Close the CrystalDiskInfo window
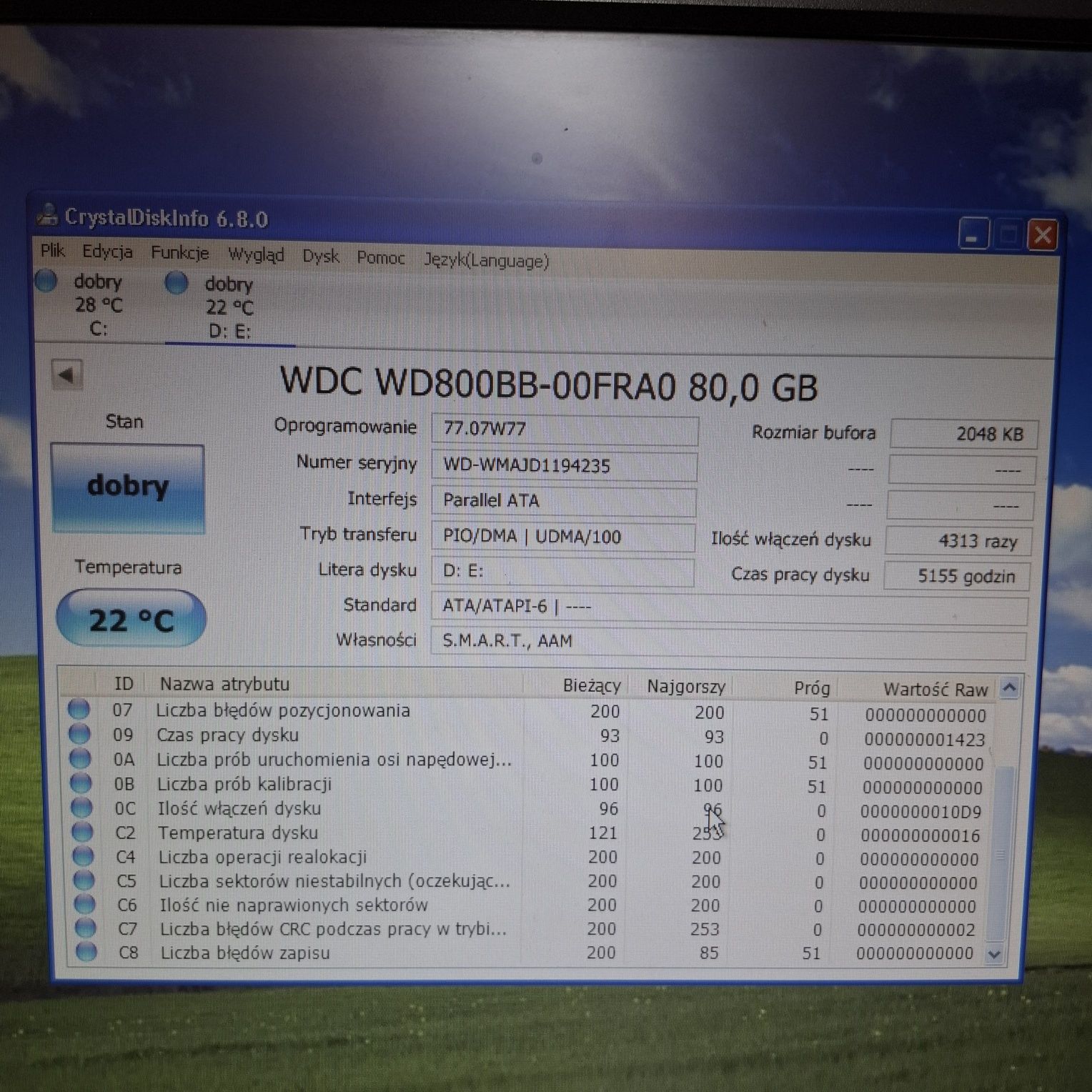This screenshot has width=1092, height=1092. [x=1043, y=234]
